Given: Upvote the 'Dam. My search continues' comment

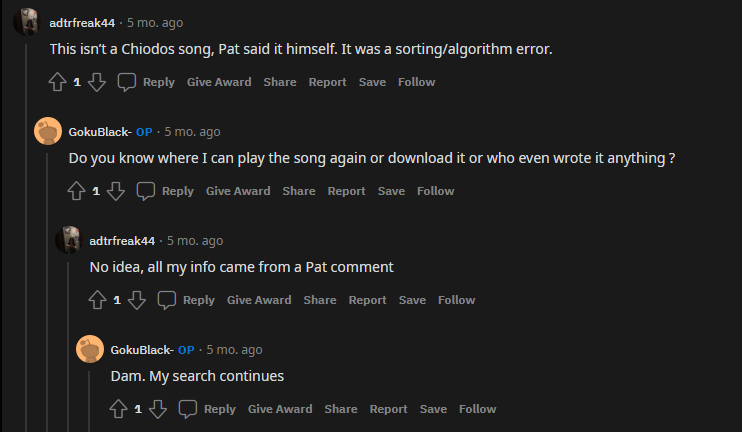Looking at the screenshot, I should pyautogui.click(x=118, y=409).
